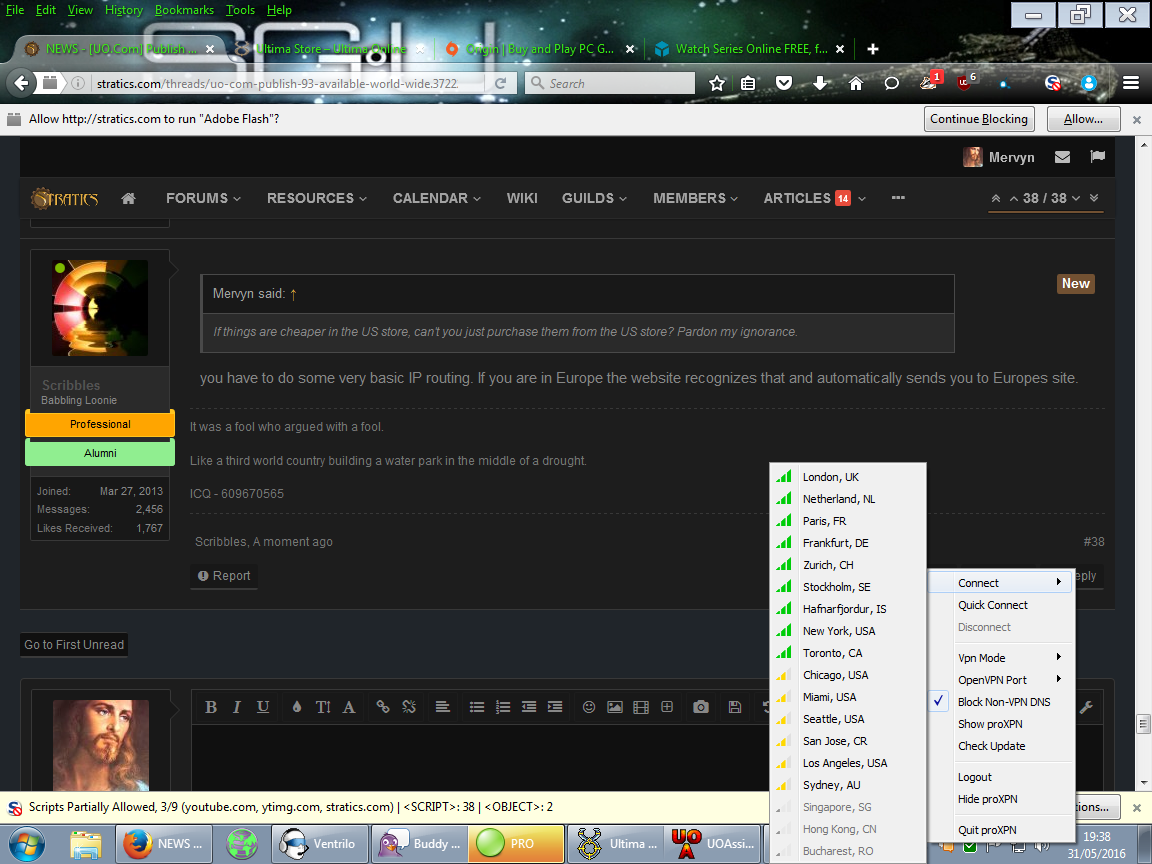The height and width of the screenshot is (864, 1152).
Task: Insert media with the film icon
Action: click(641, 707)
